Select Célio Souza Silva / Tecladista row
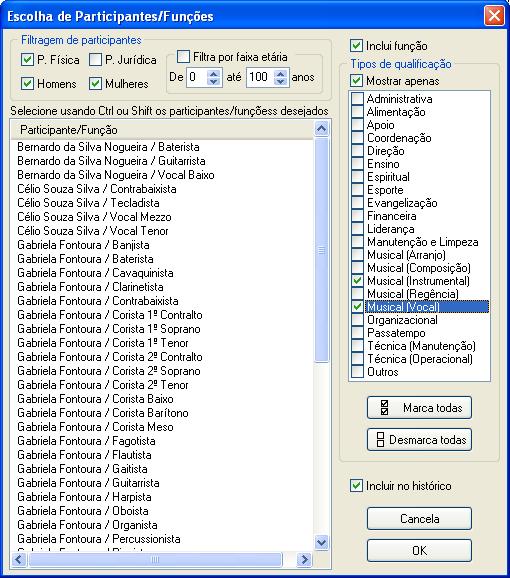The height and width of the screenshot is (578, 510). point(162,203)
